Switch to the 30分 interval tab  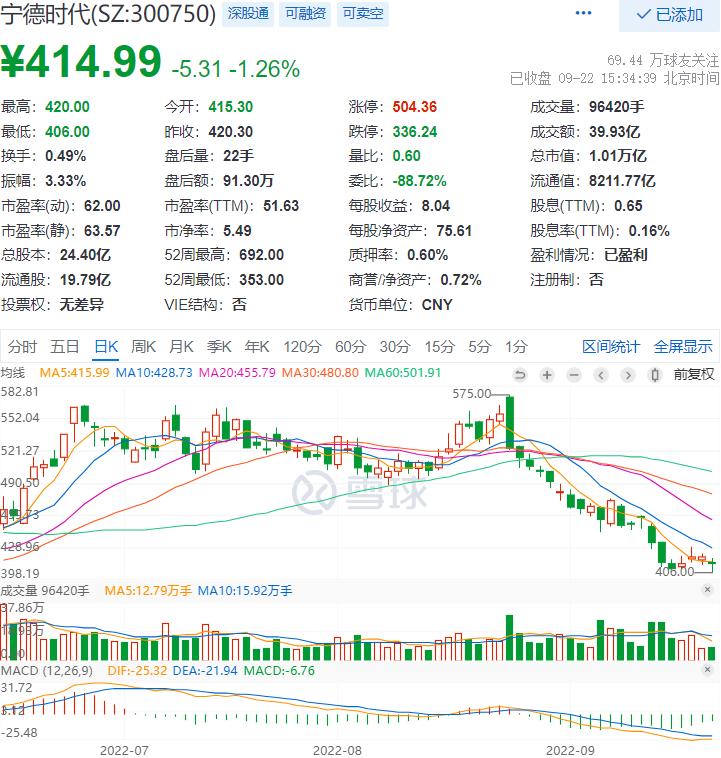395,347
